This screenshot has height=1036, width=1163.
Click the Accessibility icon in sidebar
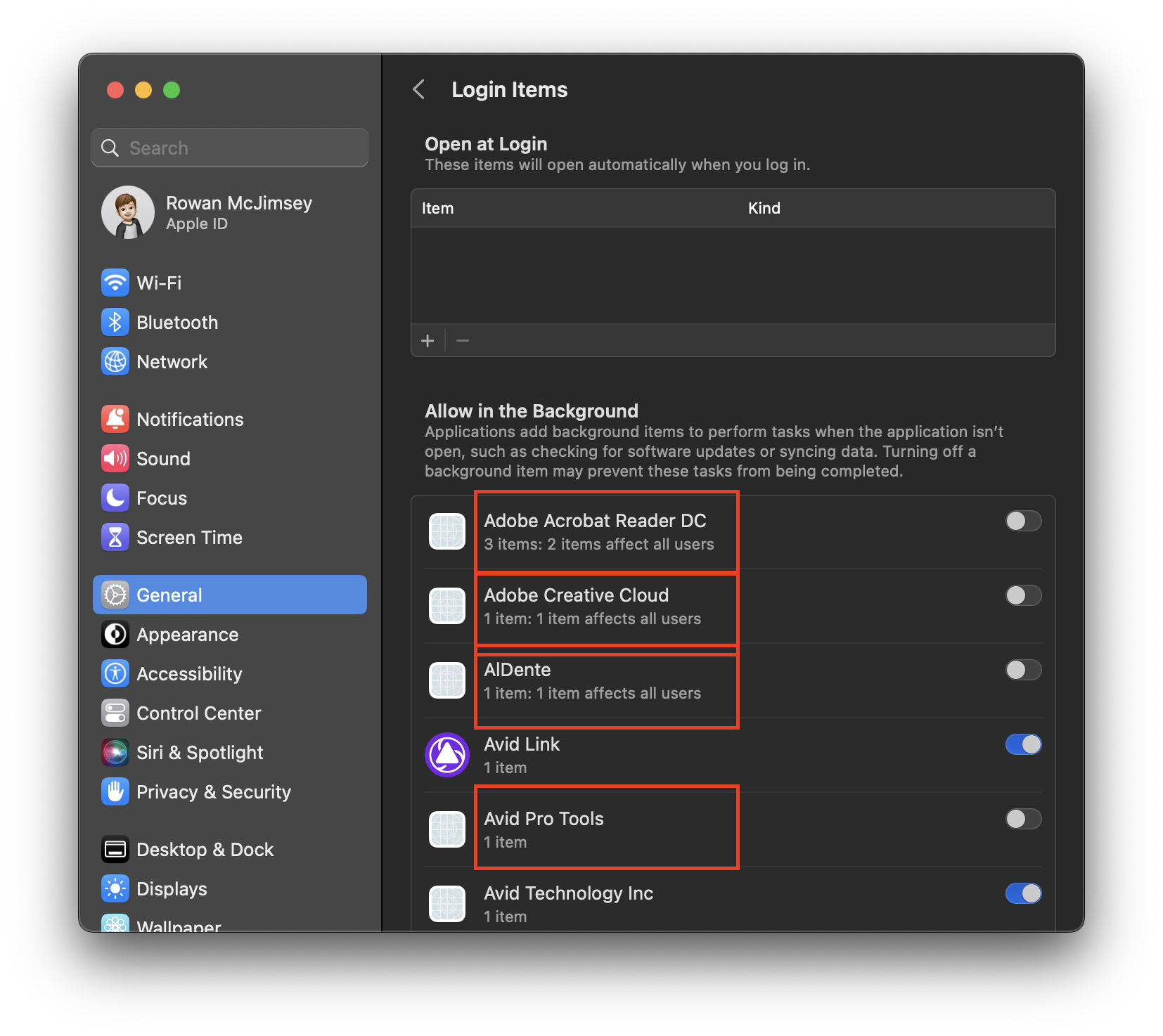point(115,673)
